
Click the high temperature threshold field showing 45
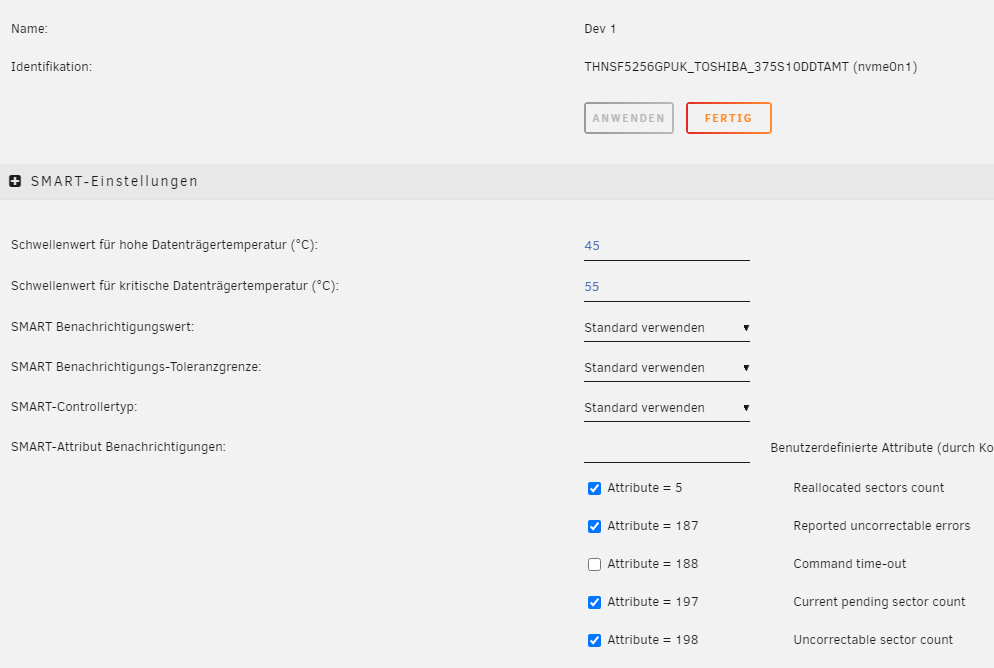pyautogui.click(x=666, y=246)
